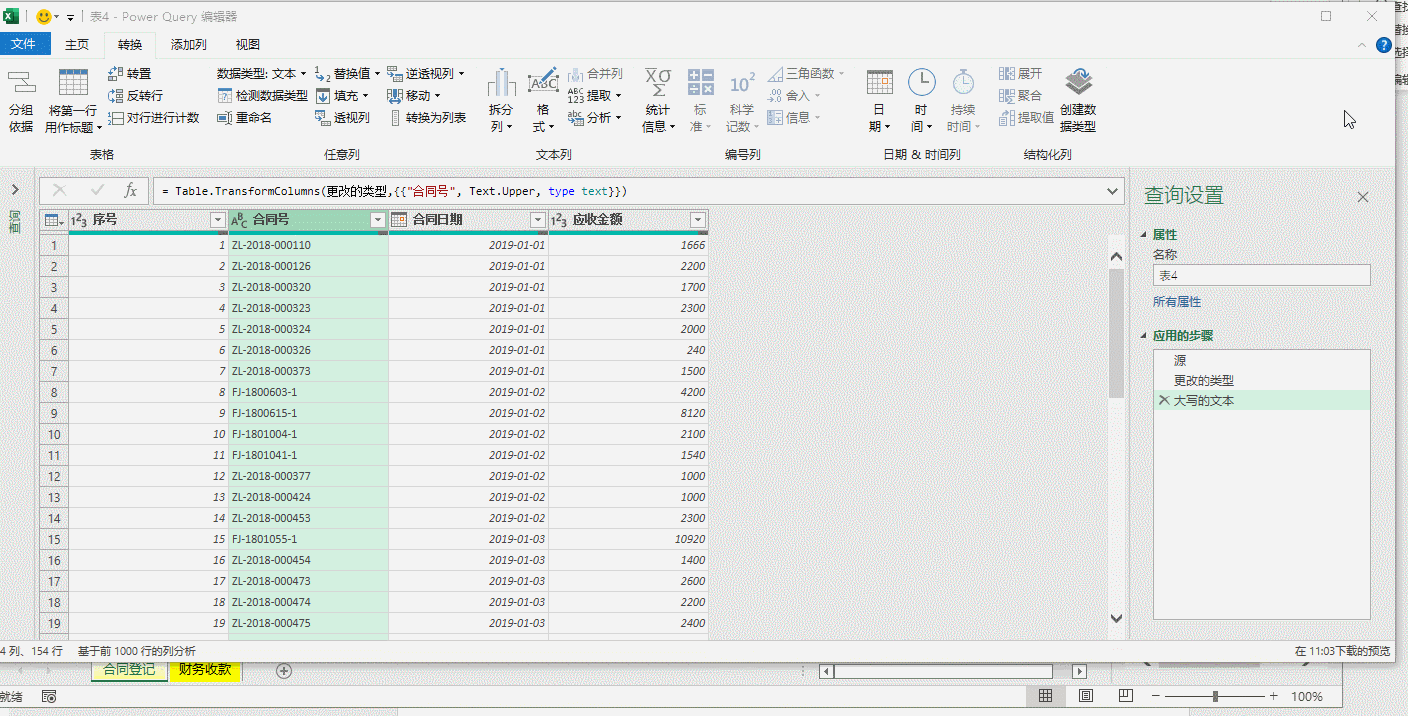The image size is (1408, 716).
Task: Click the zoom in plus button
Action: (x=1273, y=696)
